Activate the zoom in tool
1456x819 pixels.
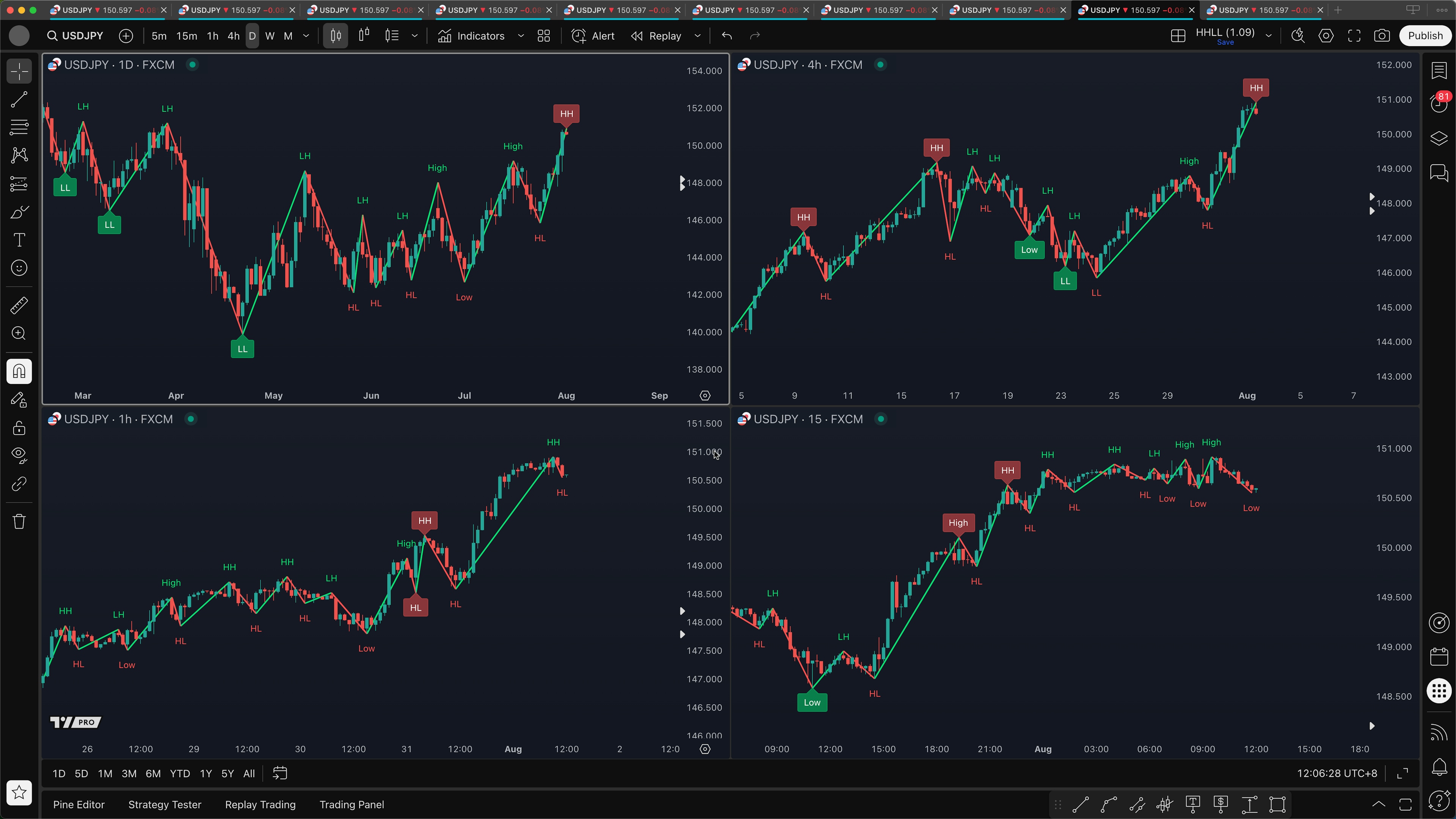[x=19, y=334]
